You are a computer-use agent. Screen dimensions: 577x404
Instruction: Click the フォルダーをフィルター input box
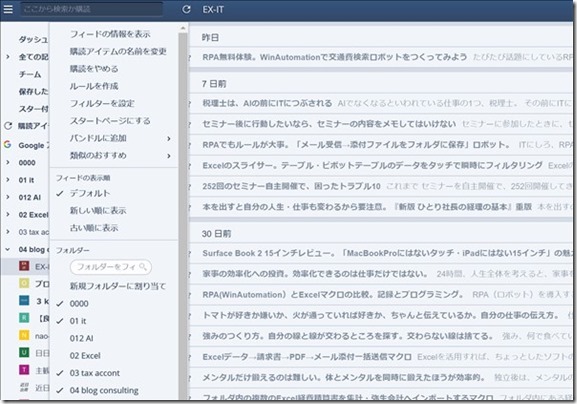[110, 267]
